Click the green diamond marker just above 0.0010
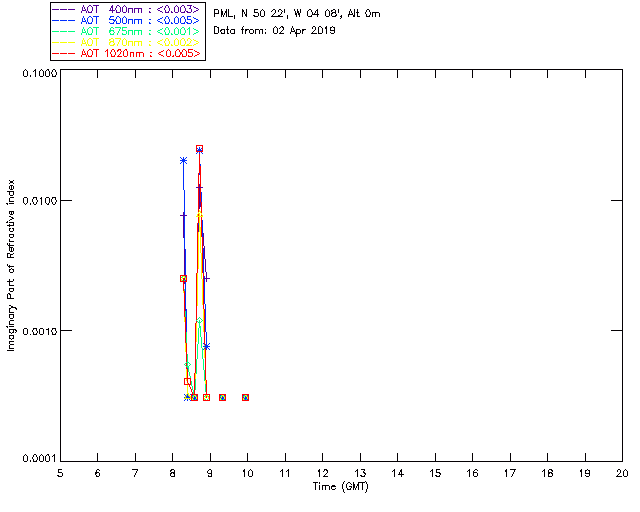 click(x=199, y=321)
